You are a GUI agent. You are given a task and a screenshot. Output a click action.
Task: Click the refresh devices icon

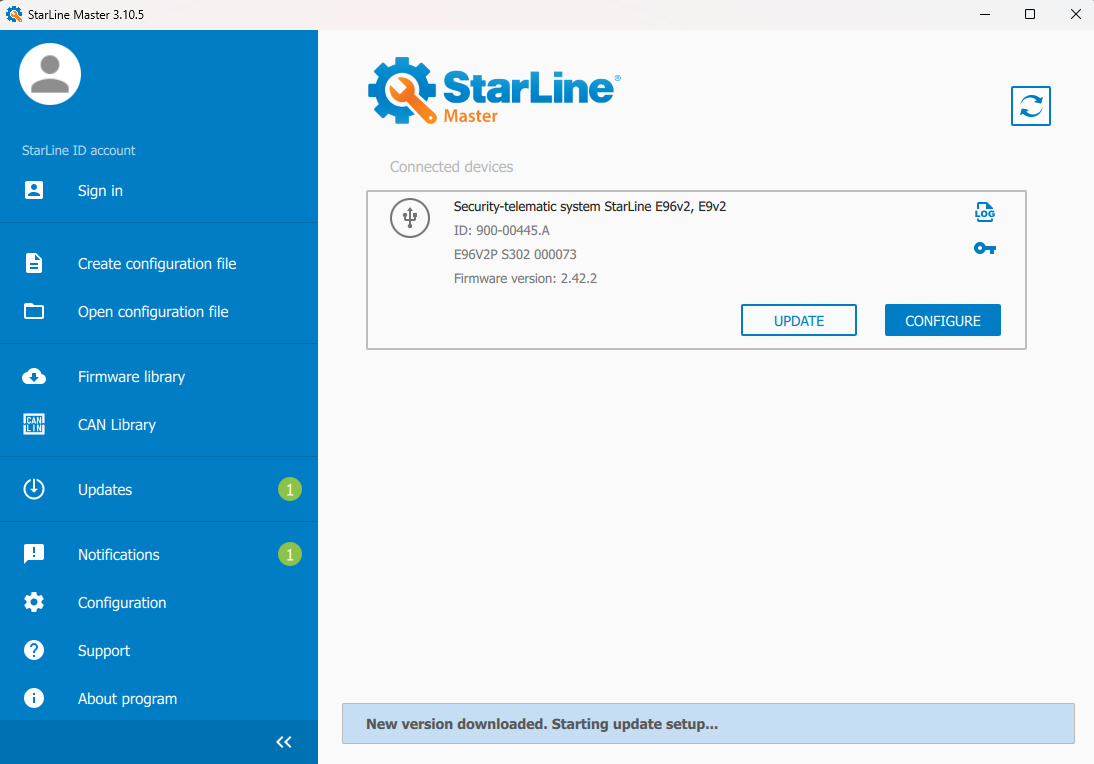1031,106
